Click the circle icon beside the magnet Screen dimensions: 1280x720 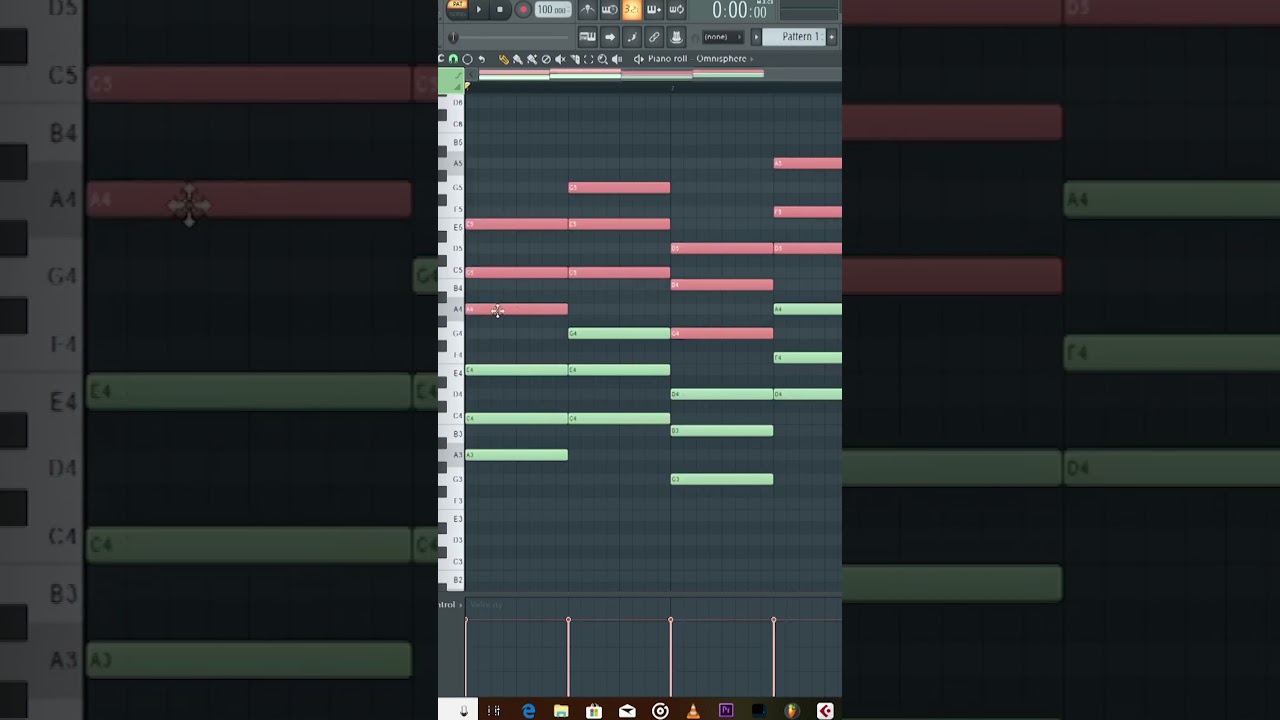click(x=467, y=59)
